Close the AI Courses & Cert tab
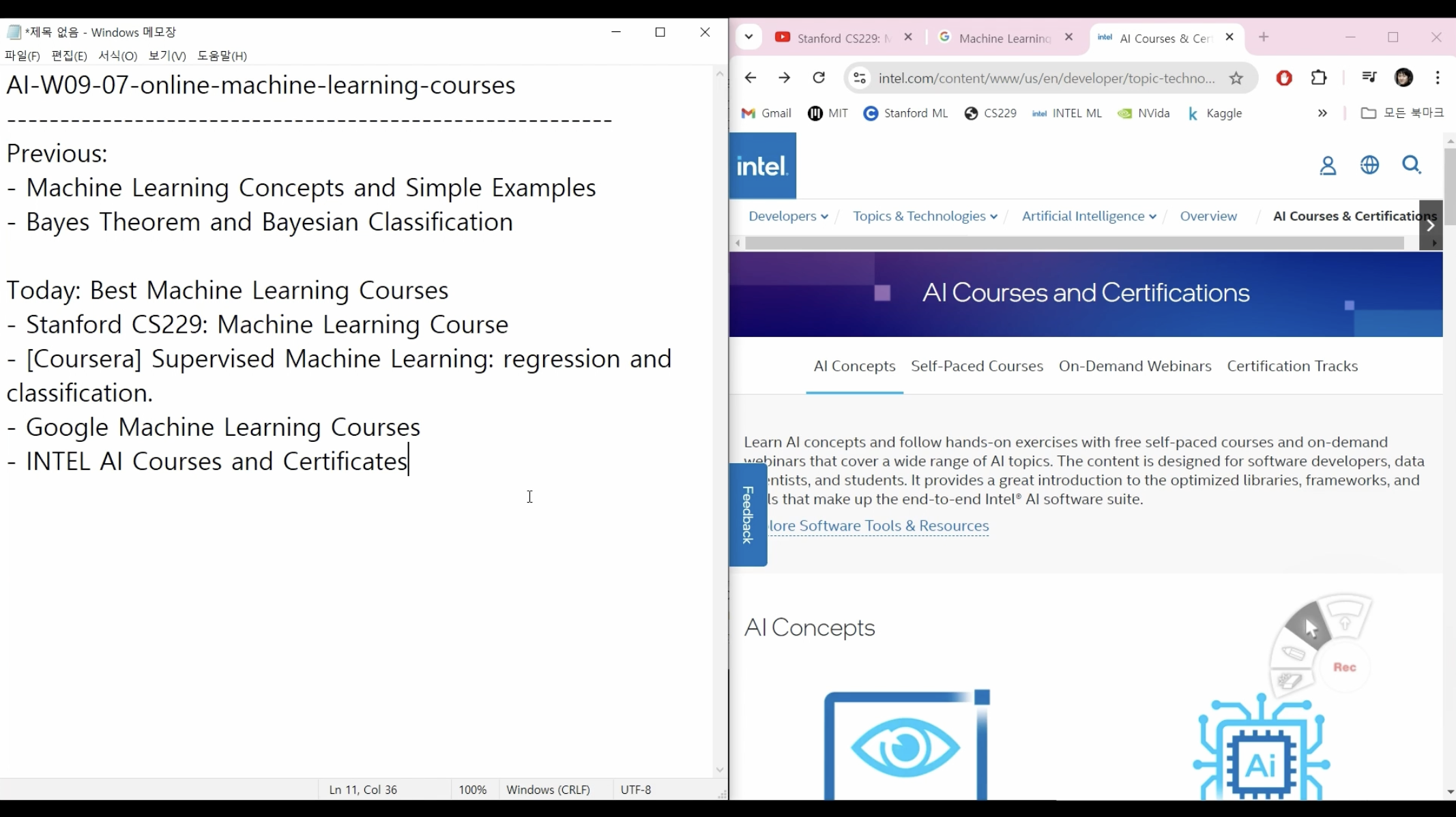 click(1229, 38)
